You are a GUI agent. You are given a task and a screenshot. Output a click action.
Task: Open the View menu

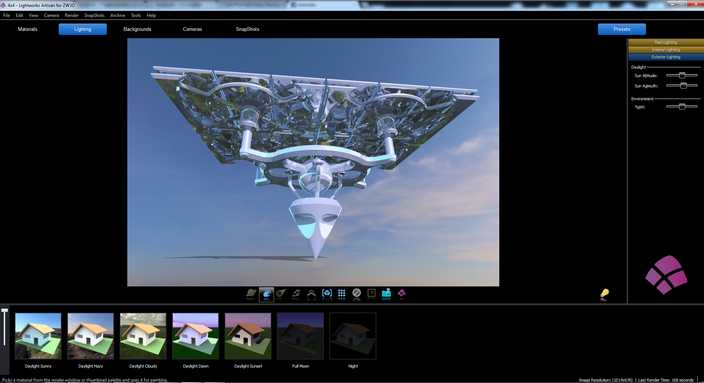(x=34, y=15)
